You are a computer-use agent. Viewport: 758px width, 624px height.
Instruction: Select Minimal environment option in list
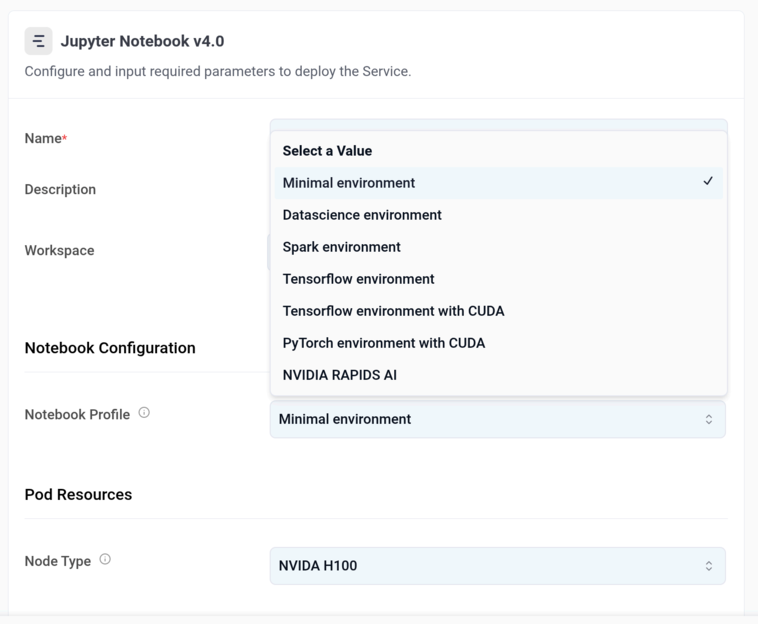click(x=498, y=183)
